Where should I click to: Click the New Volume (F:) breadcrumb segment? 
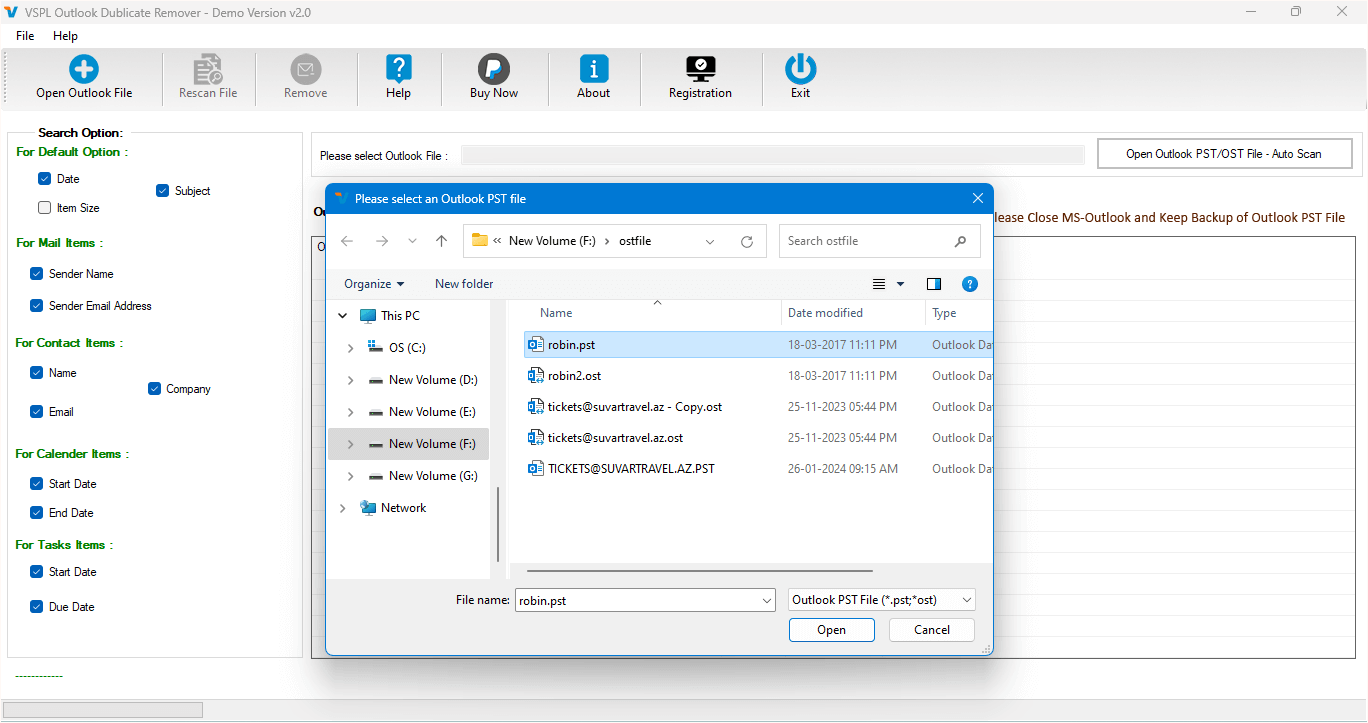pos(551,241)
